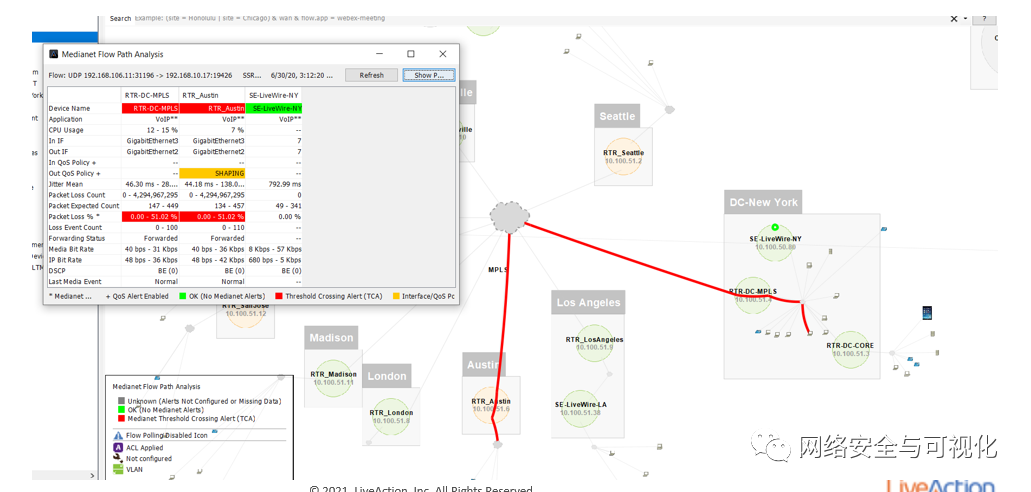Click the Forwarding Status row label

[x=76, y=238]
